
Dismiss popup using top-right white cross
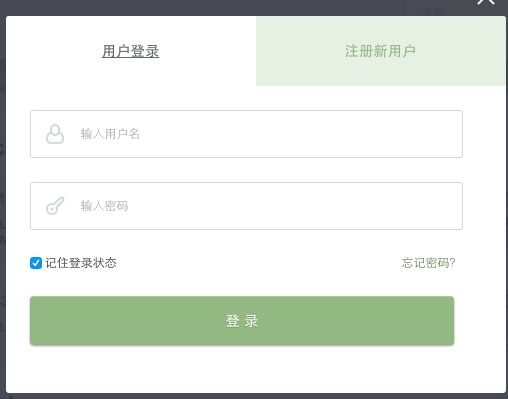(x=486, y=2)
